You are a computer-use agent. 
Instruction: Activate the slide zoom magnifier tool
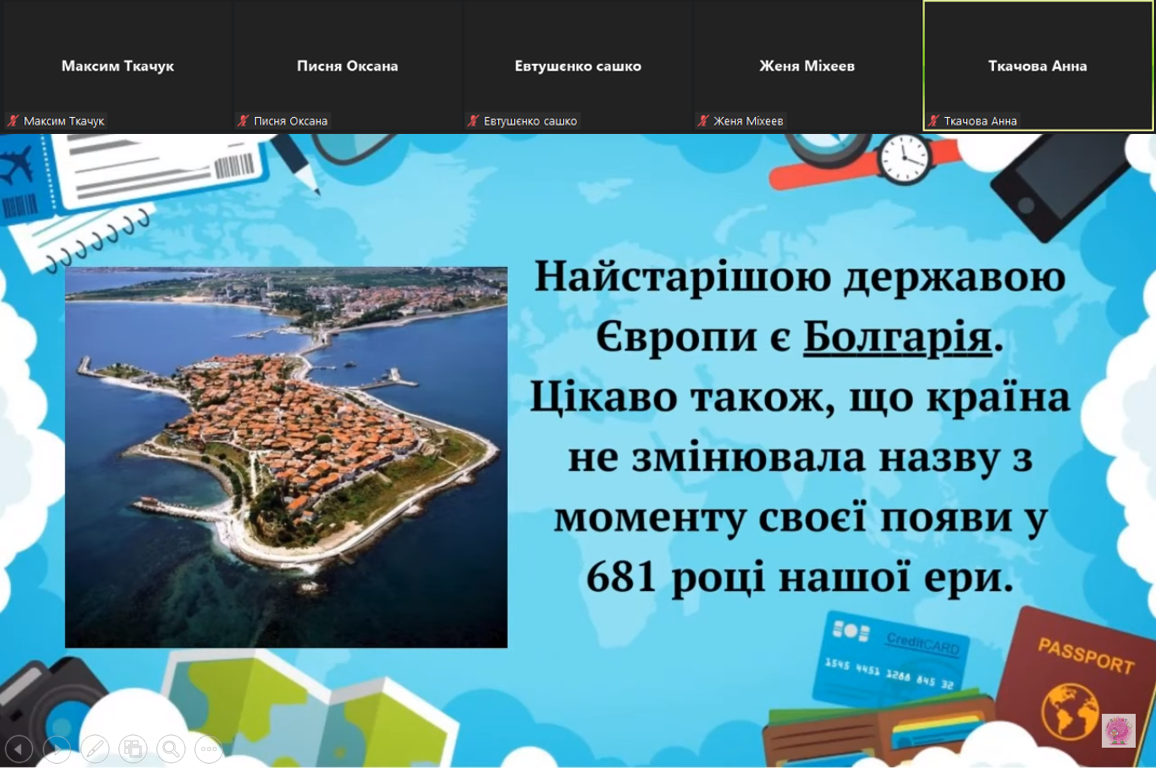click(x=171, y=749)
